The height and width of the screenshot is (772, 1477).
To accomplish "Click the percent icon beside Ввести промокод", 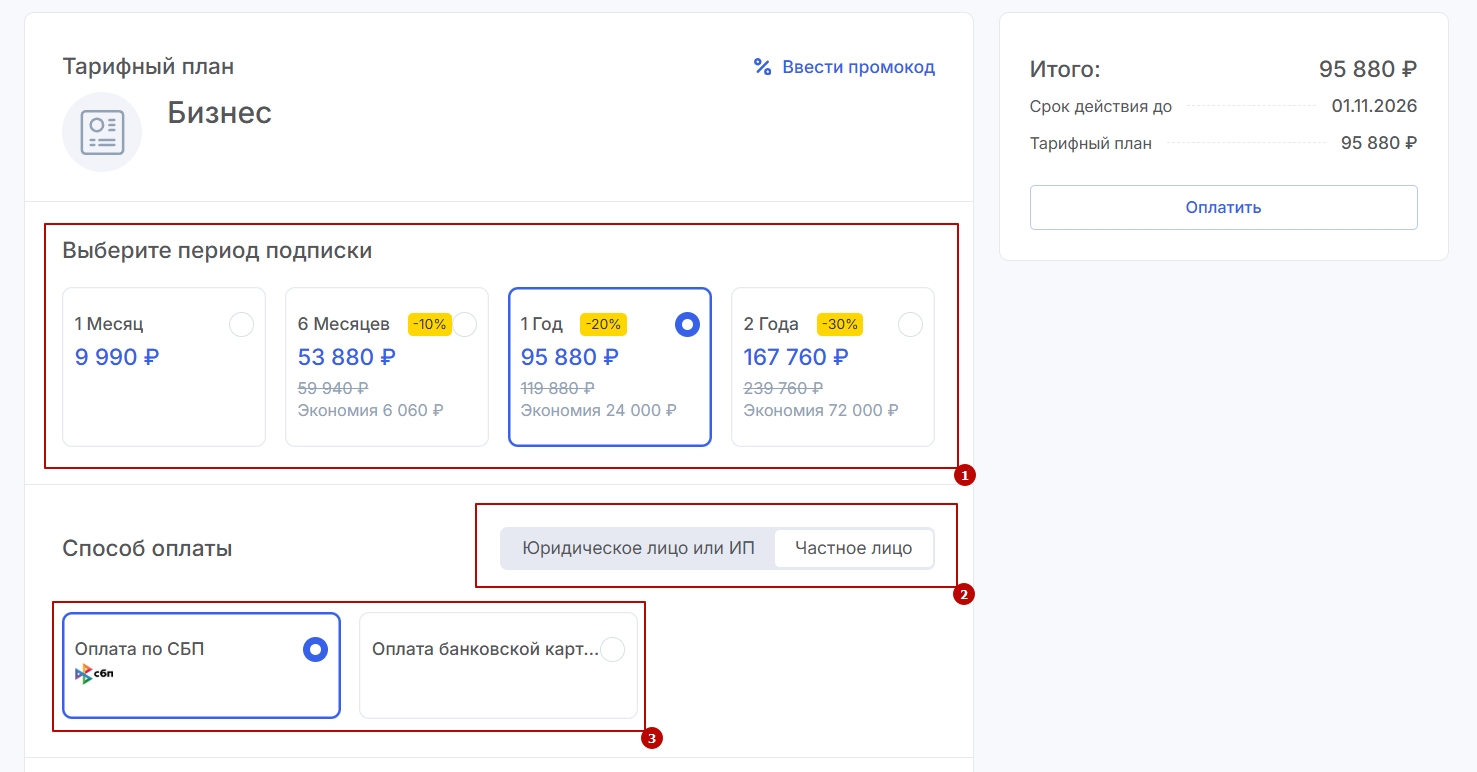I will tap(763, 67).
